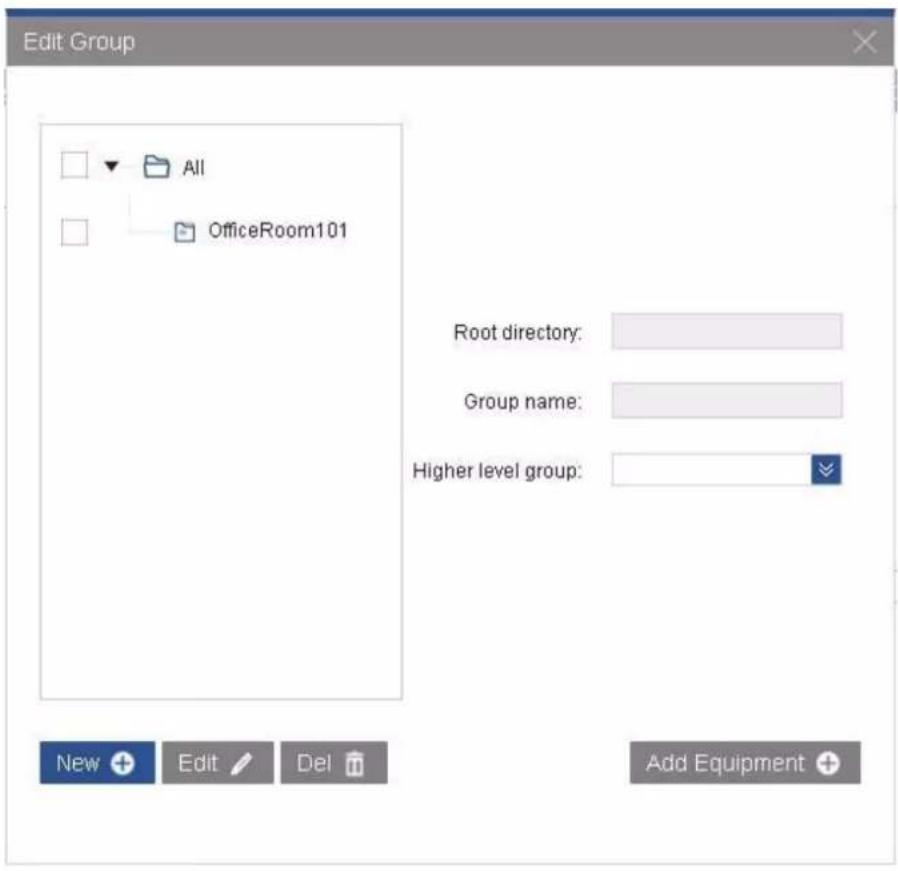This screenshot has height=871, width=898.
Task: Click the Edit group button
Action: (218, 762)
